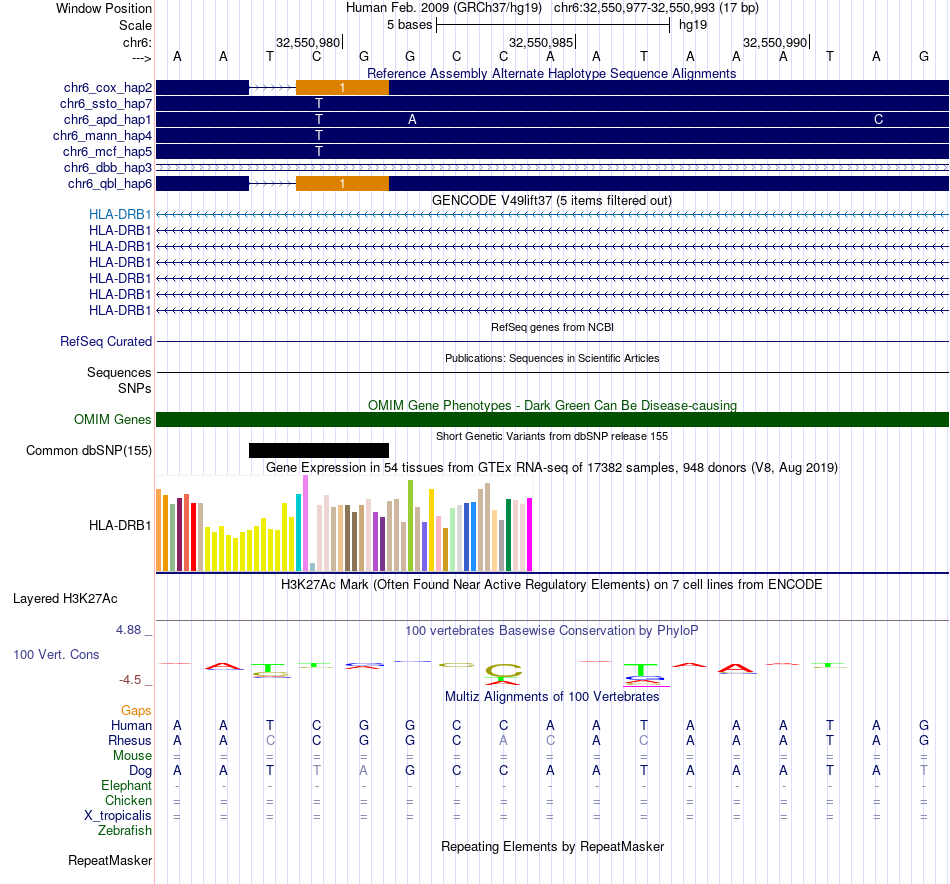Image resolution: width=950 pixels, height=884 pixels.
Task: Click the tall lime-green GTEx expression bar
Action: (x=411, y=525)
